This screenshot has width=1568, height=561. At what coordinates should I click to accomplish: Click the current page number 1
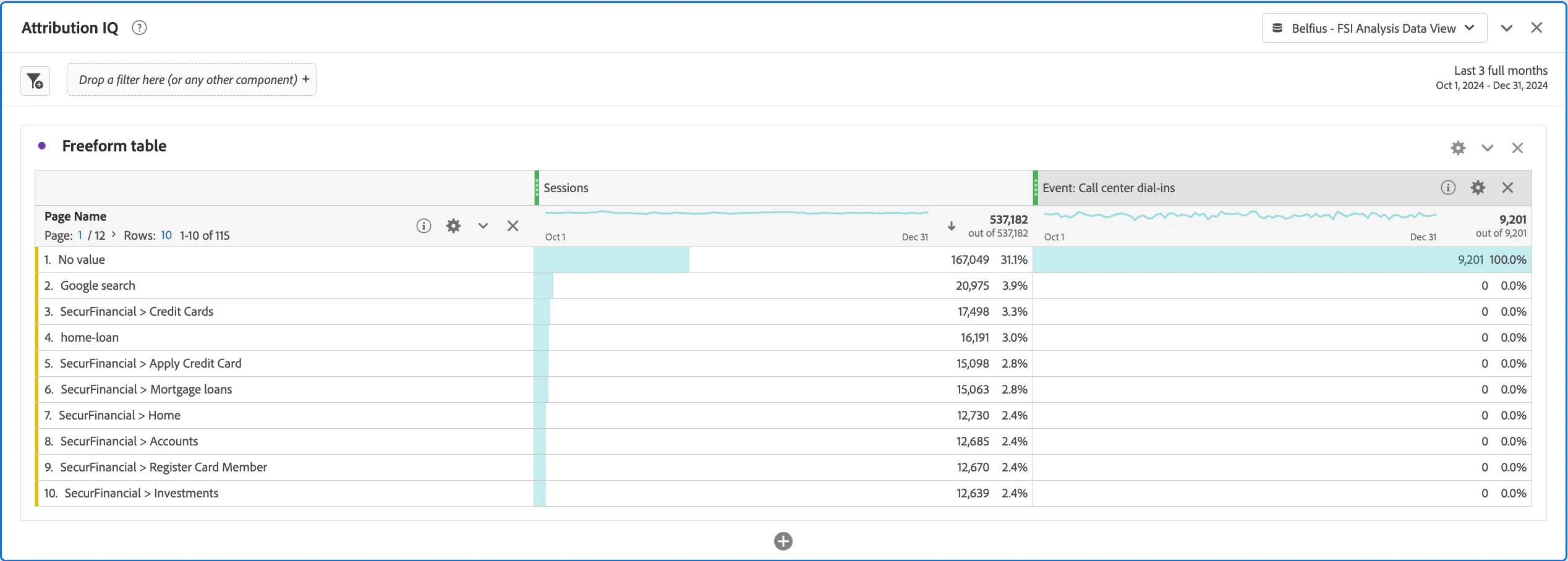tap(80, 235)
